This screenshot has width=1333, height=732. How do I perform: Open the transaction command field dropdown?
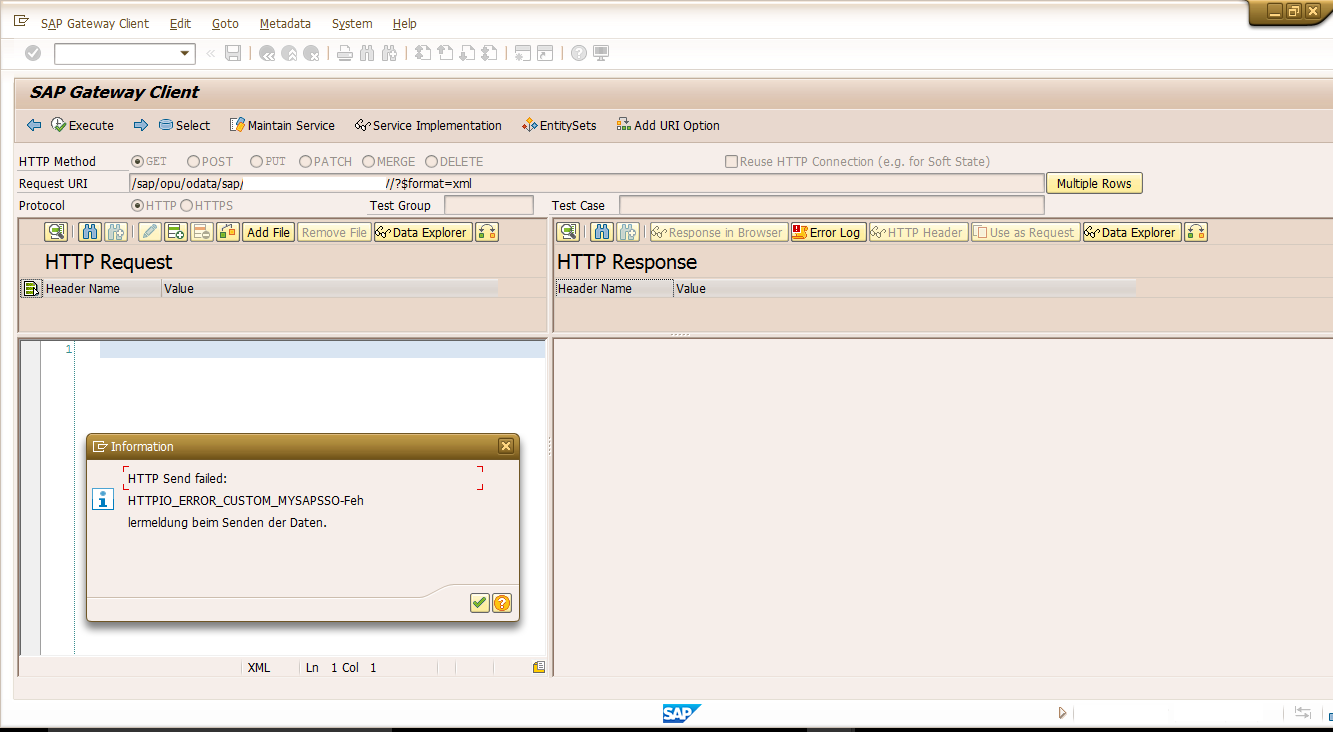pyautogui.click(x=185, y=54)
